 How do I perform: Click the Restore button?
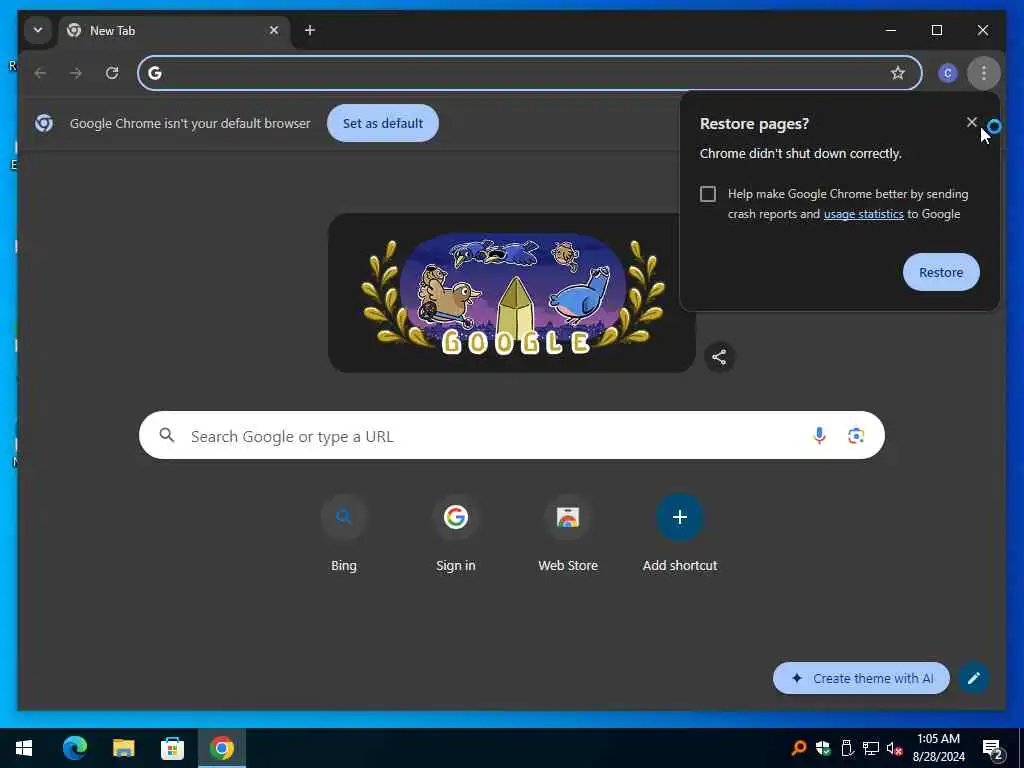pyautogui.click(x=941, y=272)
